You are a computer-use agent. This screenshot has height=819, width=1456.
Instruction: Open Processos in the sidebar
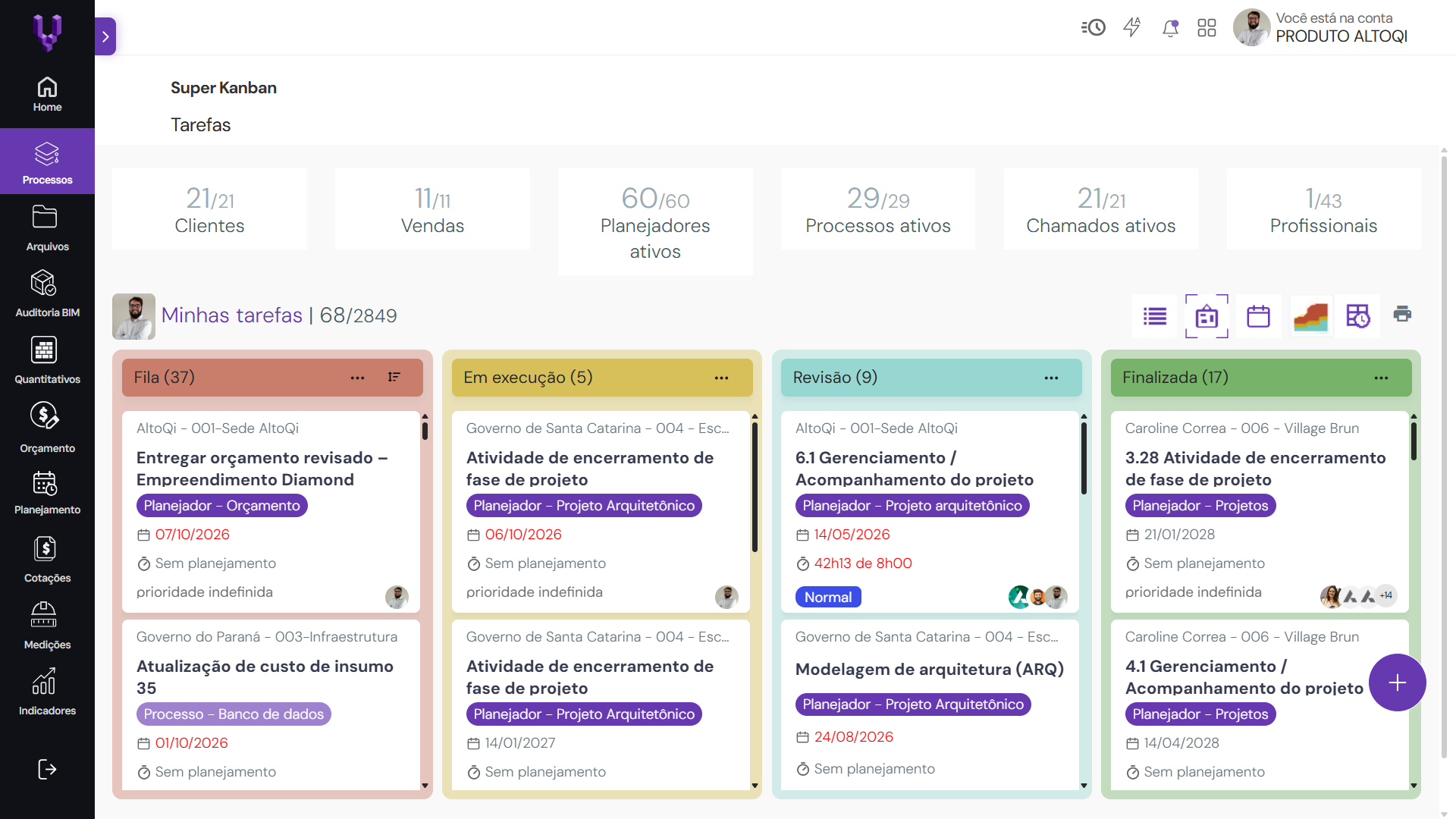coord(47,162)
